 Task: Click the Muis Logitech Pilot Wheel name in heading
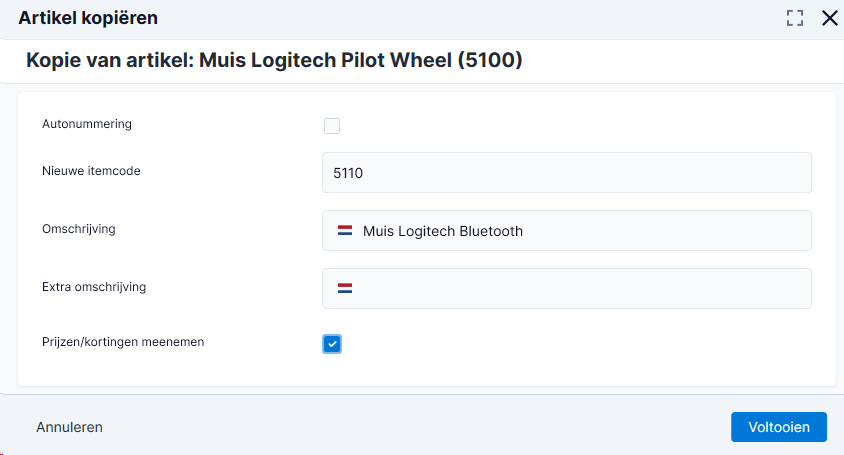[x=326, y=60]
